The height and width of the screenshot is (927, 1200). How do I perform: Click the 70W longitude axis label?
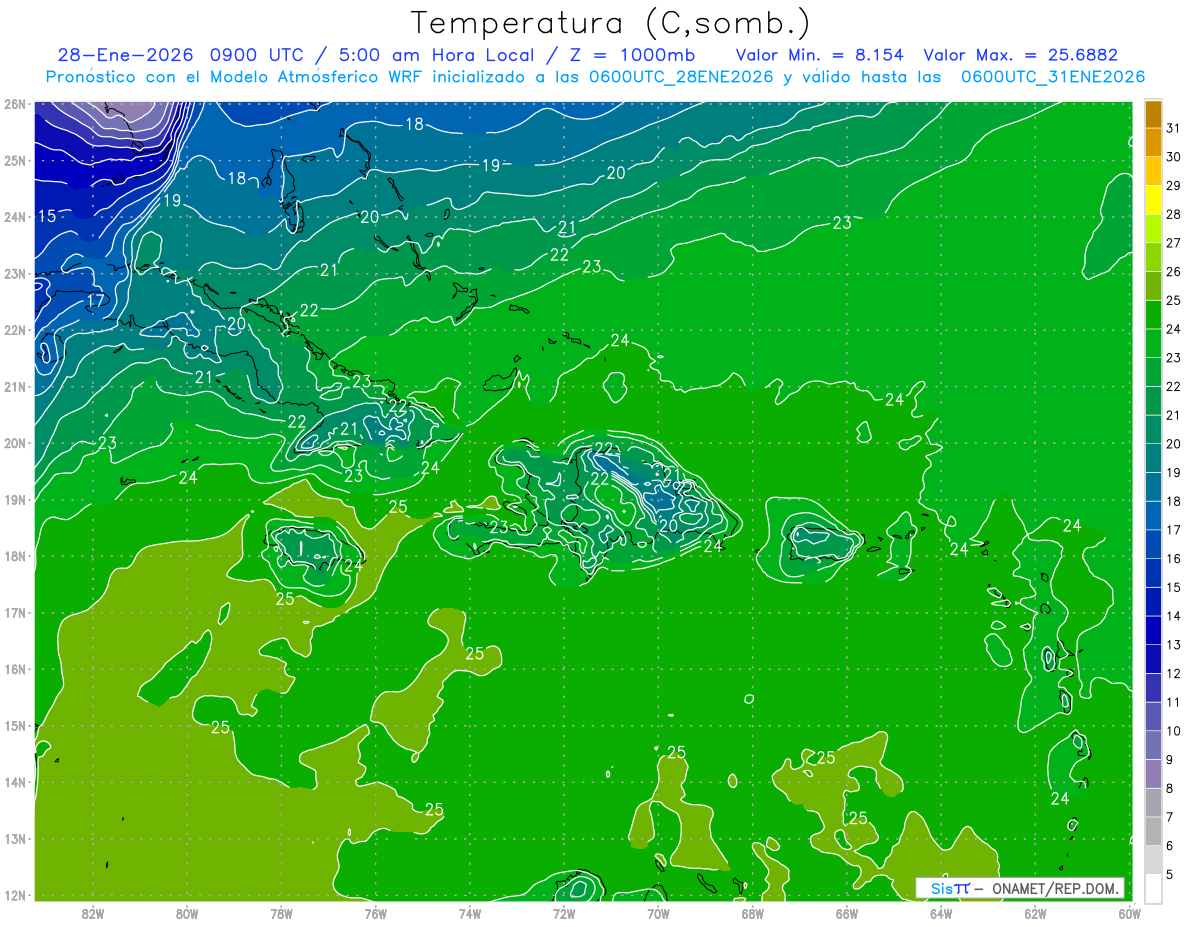point(658,914)
